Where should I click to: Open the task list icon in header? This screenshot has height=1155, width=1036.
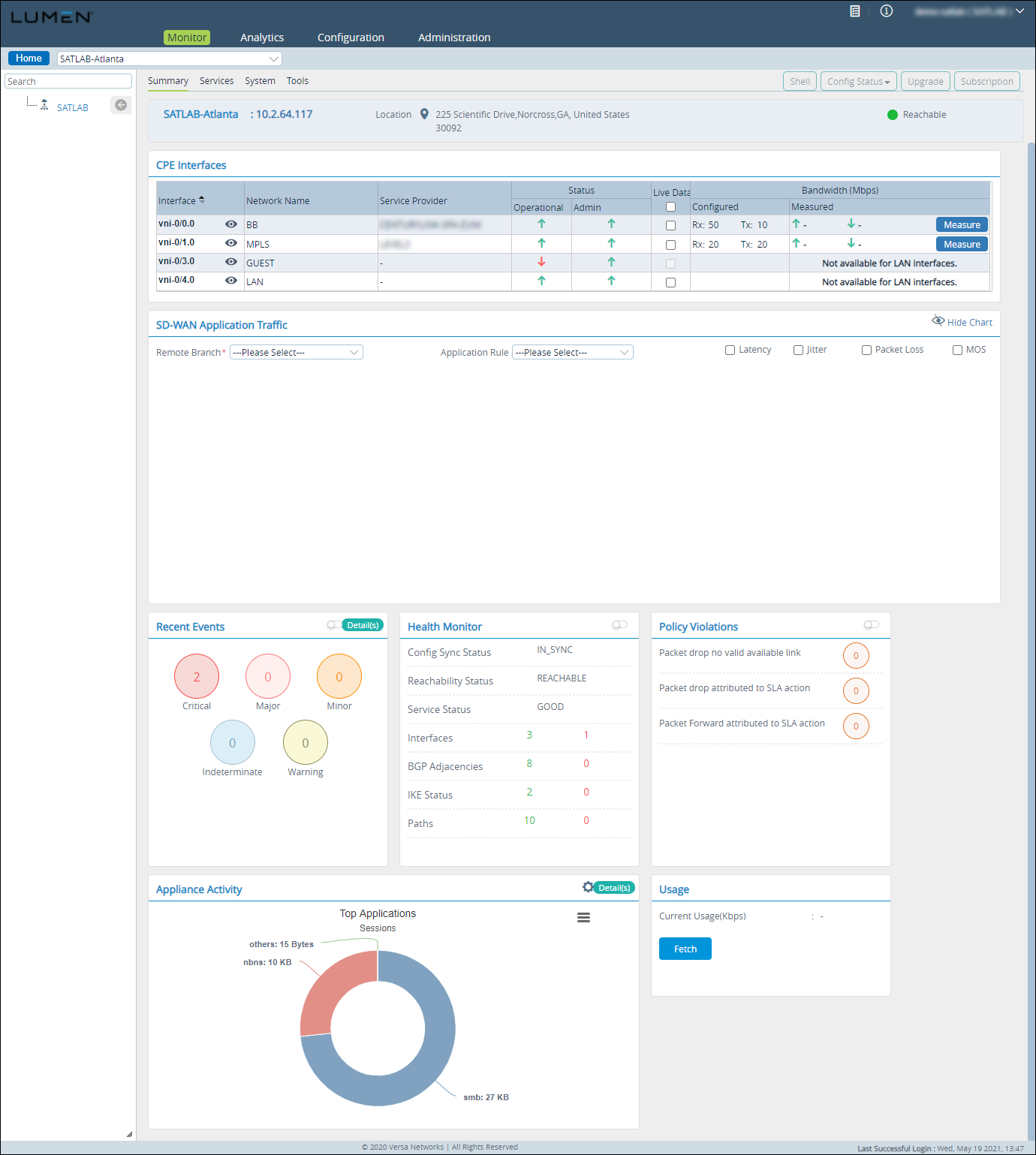[x=854, y=11]
